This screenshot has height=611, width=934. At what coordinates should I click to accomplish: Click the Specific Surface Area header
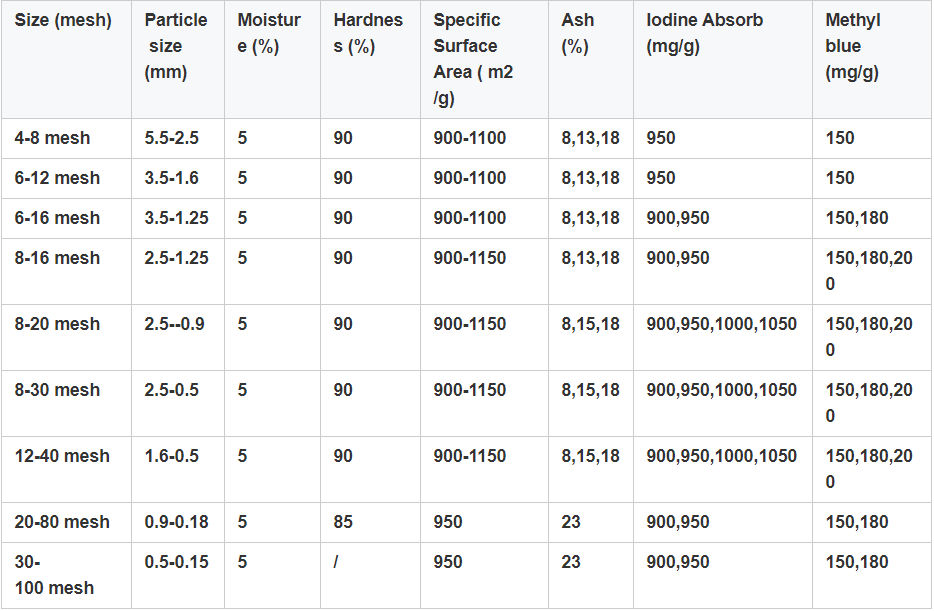[x=473, y=59]
